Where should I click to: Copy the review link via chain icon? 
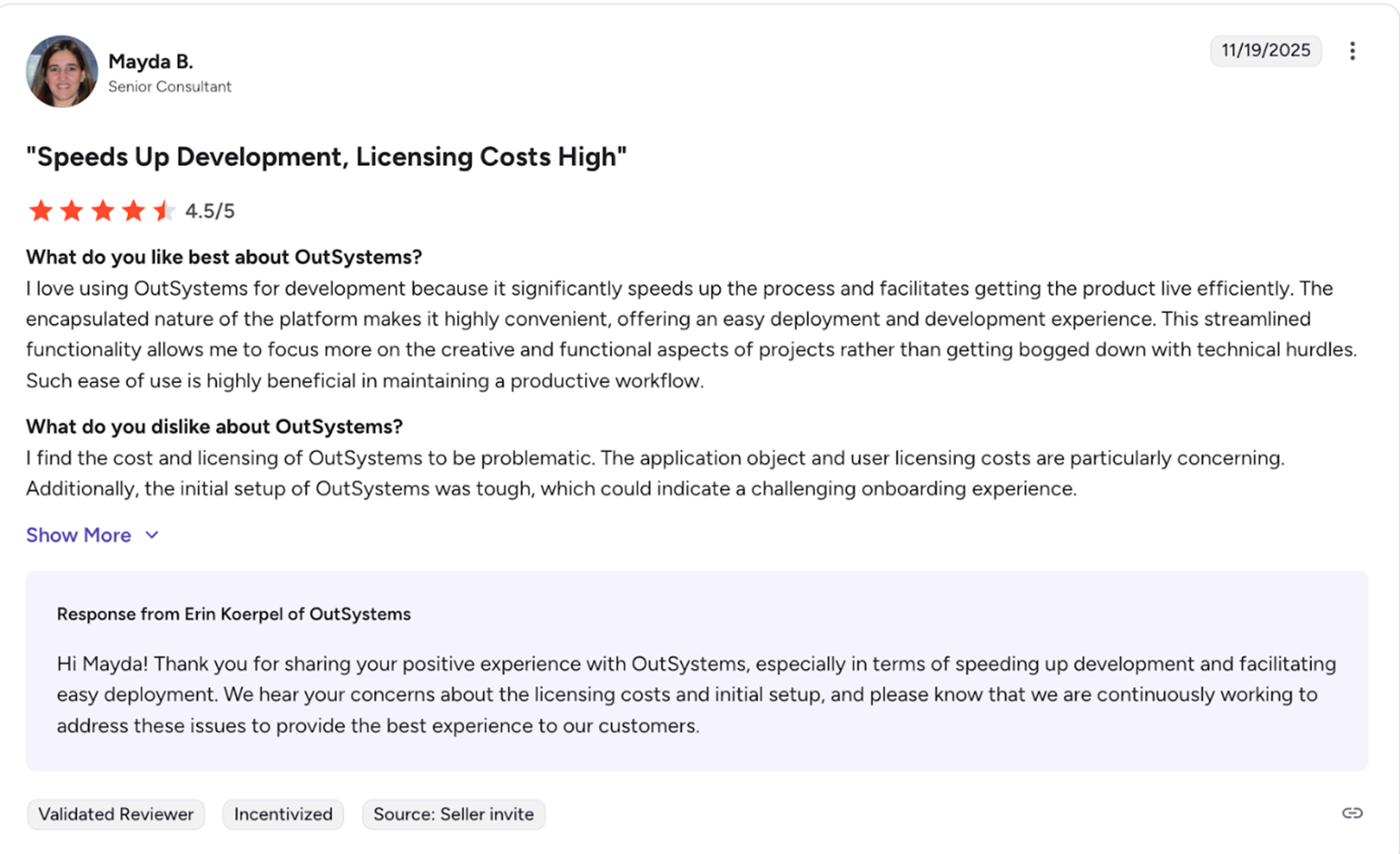(x=1353, y=814)
